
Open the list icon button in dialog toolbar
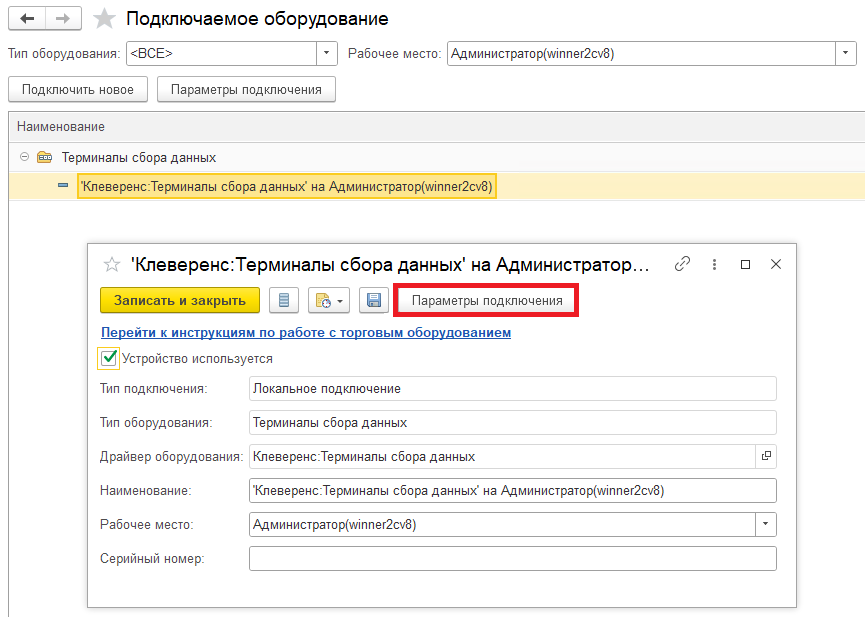[284, 300]
